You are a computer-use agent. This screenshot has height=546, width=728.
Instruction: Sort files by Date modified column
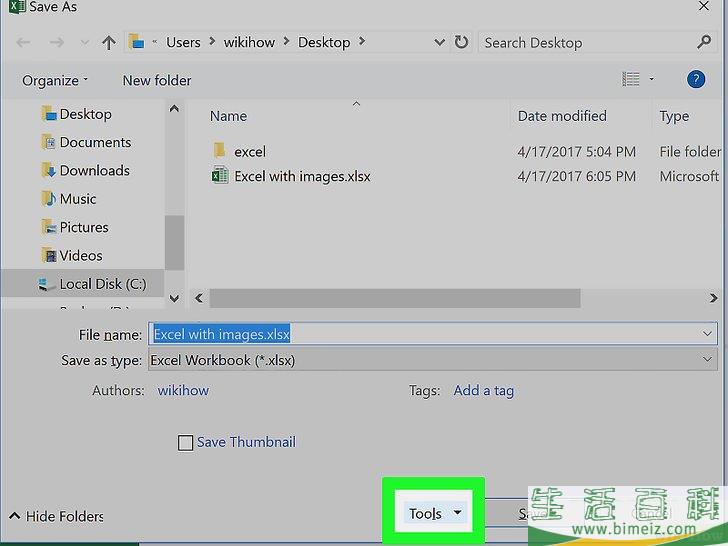point(562,116)
